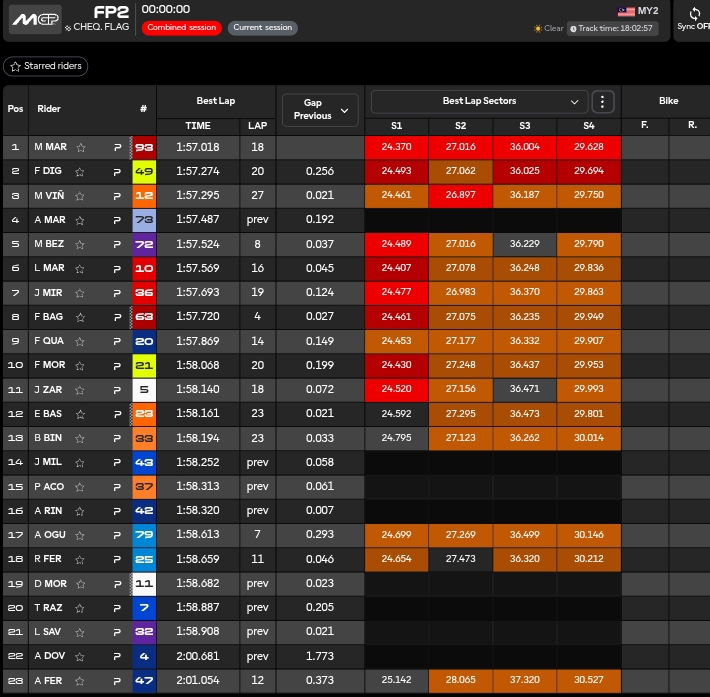
Task: Open the three-dot sectors options menu
Action: click(602, 101)
